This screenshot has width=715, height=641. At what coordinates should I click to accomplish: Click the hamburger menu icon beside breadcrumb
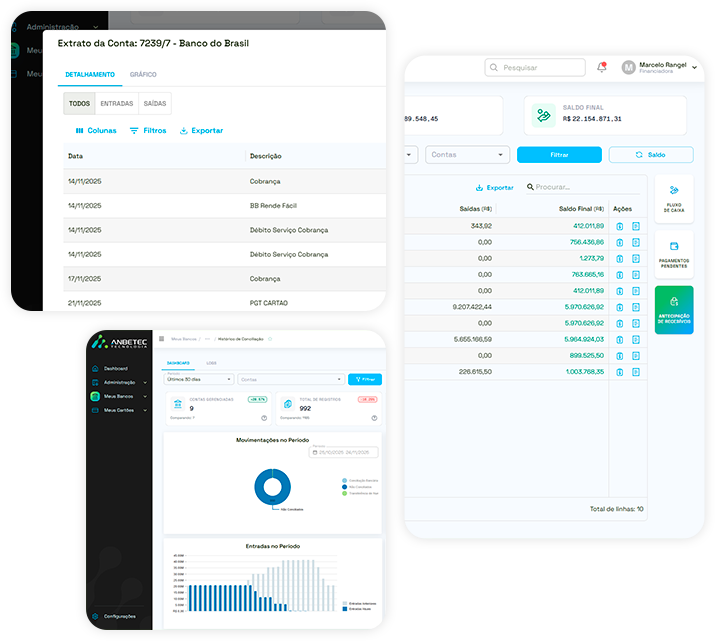pos(161,339)
